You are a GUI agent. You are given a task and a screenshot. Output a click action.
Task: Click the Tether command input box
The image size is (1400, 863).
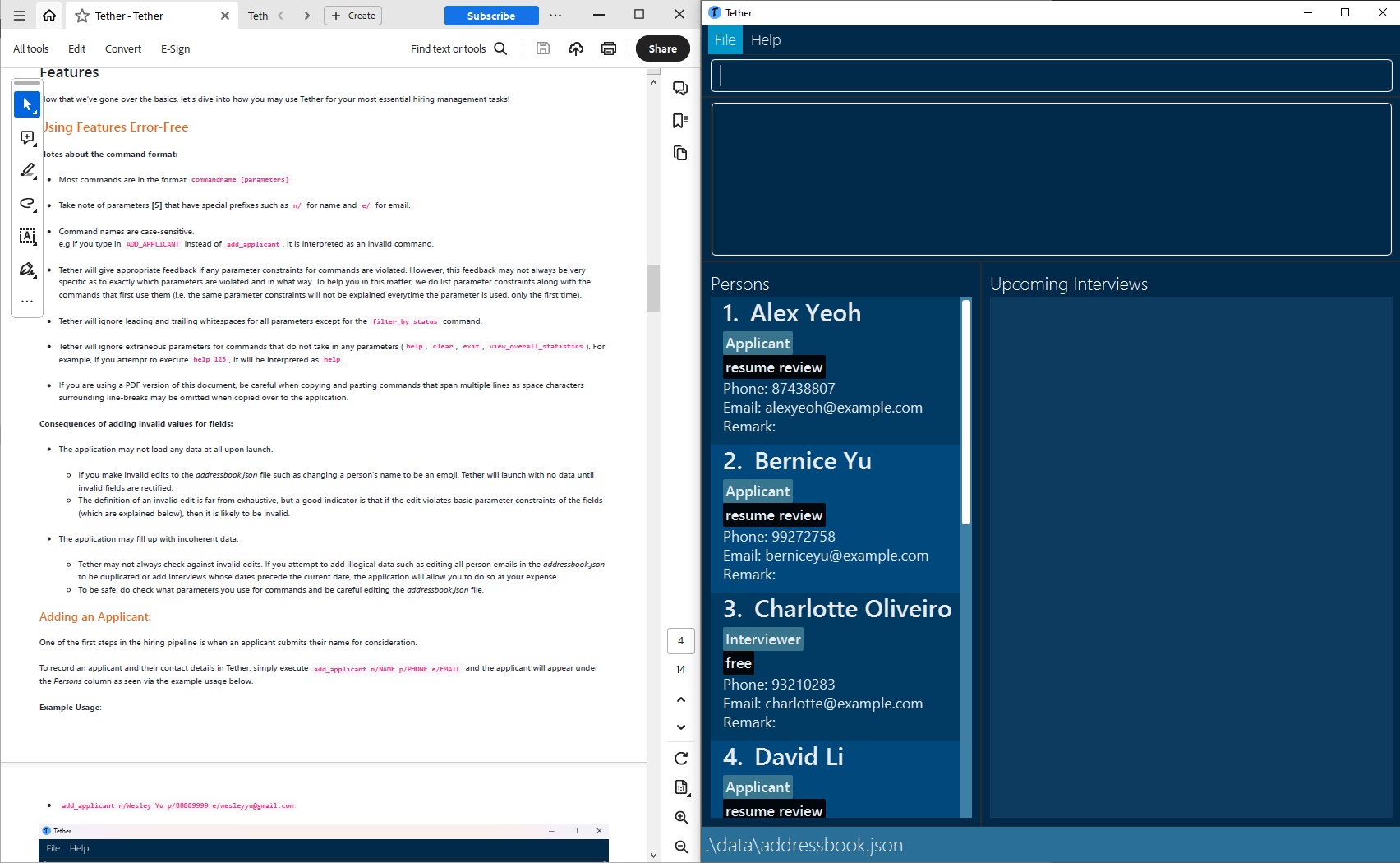click(1051, 76)
